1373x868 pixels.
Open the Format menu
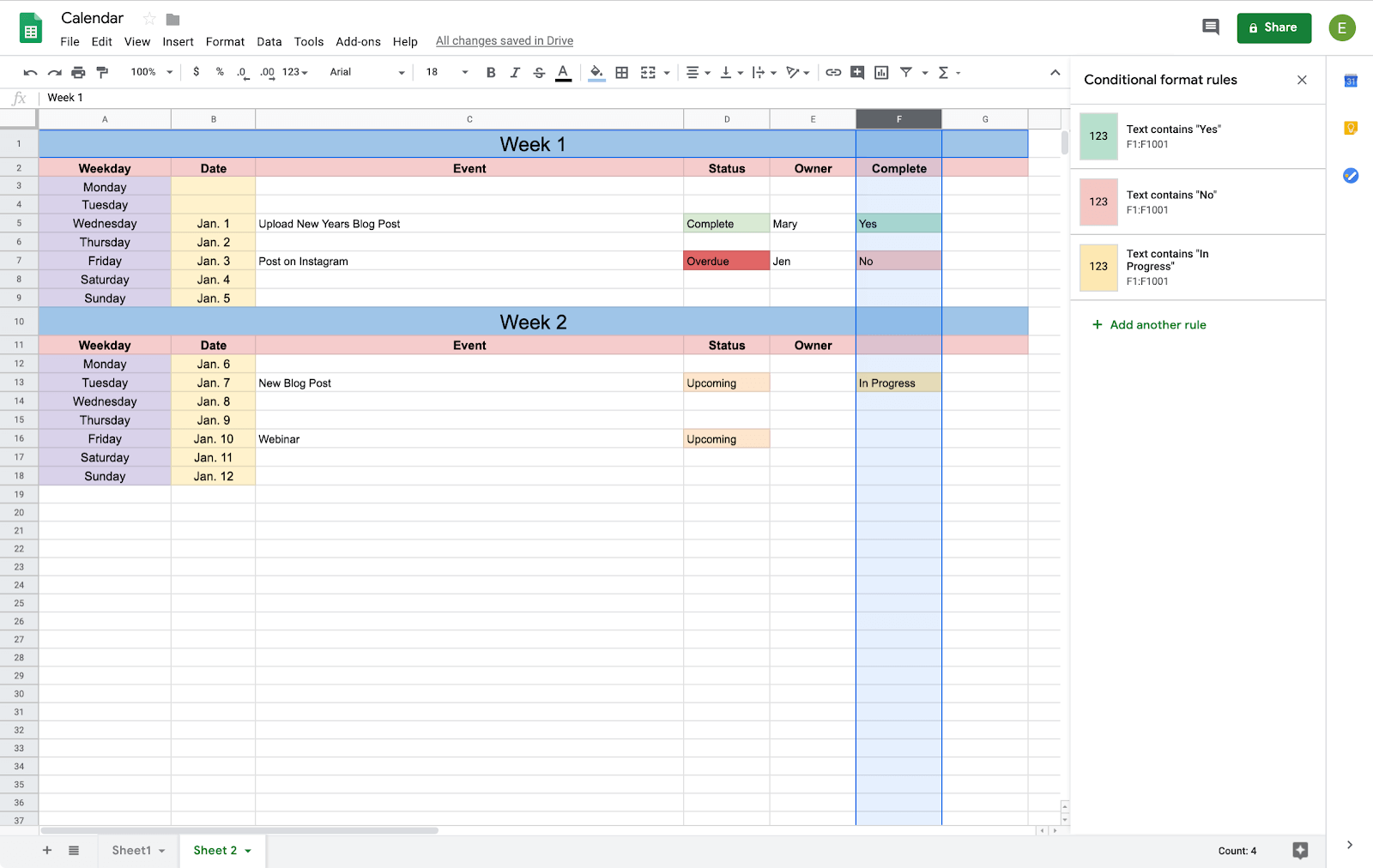(225, 41)
